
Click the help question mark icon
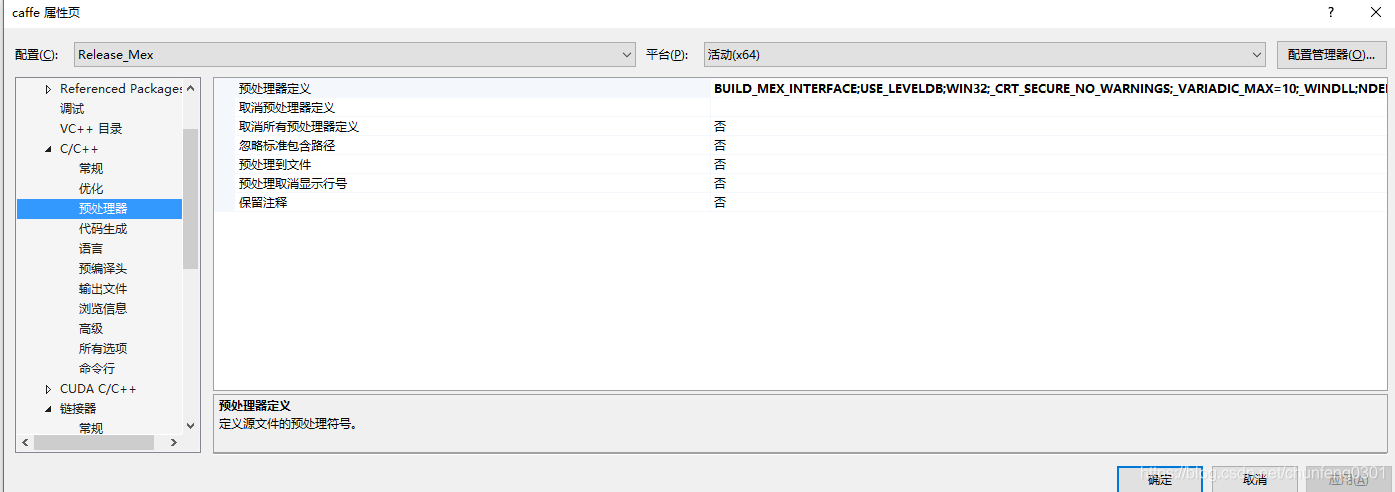(x=1330, y=12)
